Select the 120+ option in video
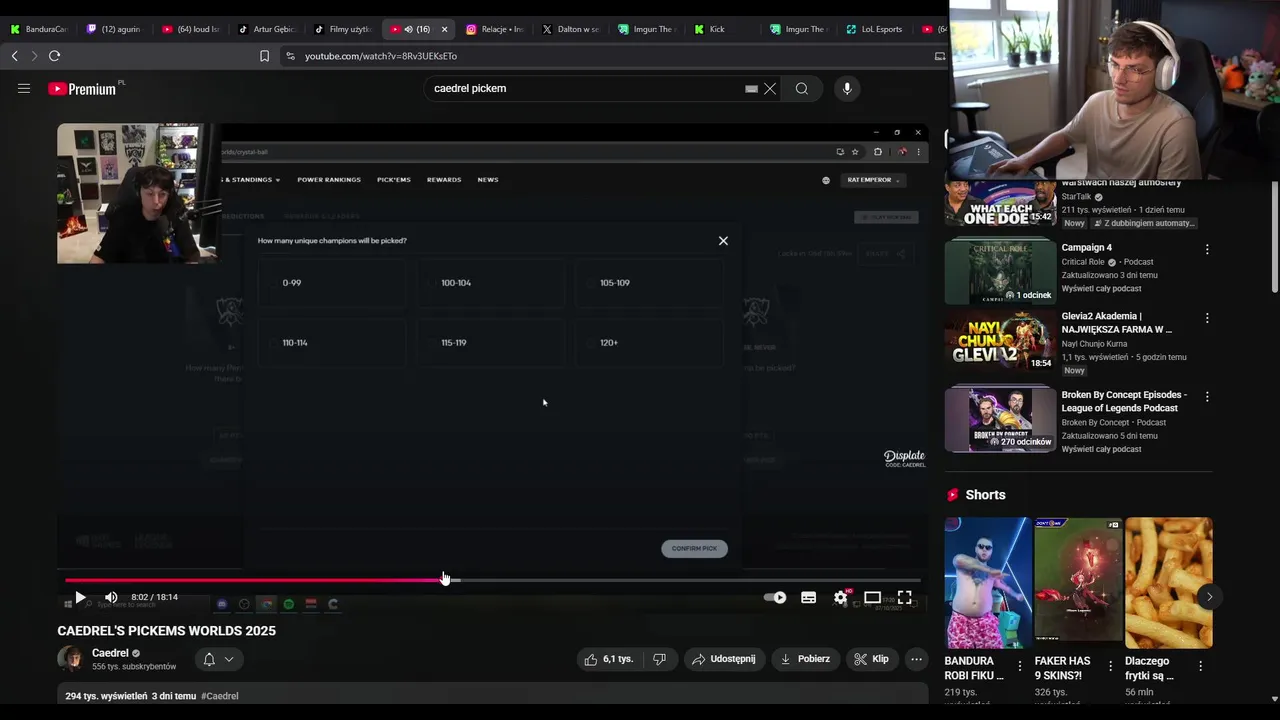This screenshot has height=720, width=1280. pyautogui.click(x=649, y=343)
